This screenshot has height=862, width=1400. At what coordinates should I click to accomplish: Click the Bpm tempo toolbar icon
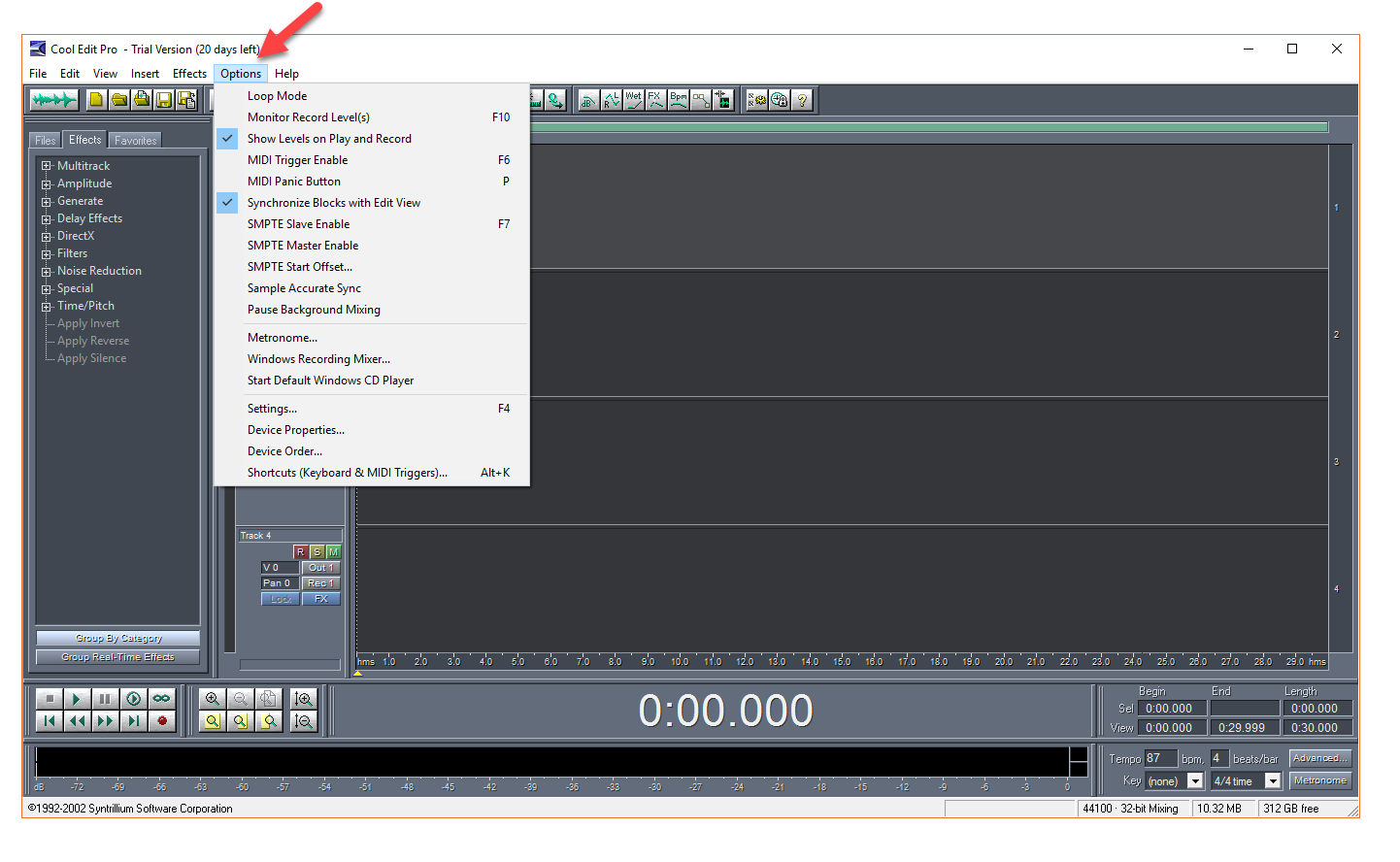click(678, 100)
